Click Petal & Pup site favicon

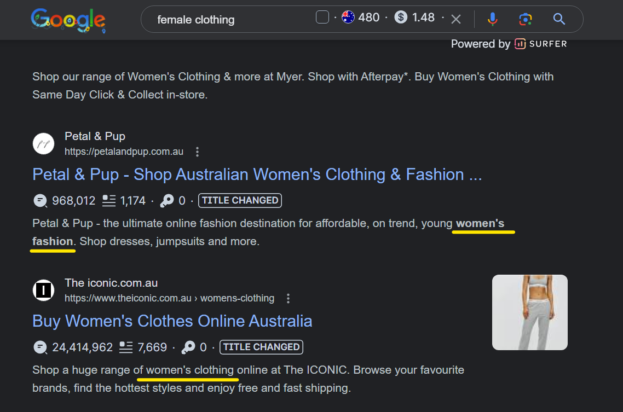[x=44, y=144]
